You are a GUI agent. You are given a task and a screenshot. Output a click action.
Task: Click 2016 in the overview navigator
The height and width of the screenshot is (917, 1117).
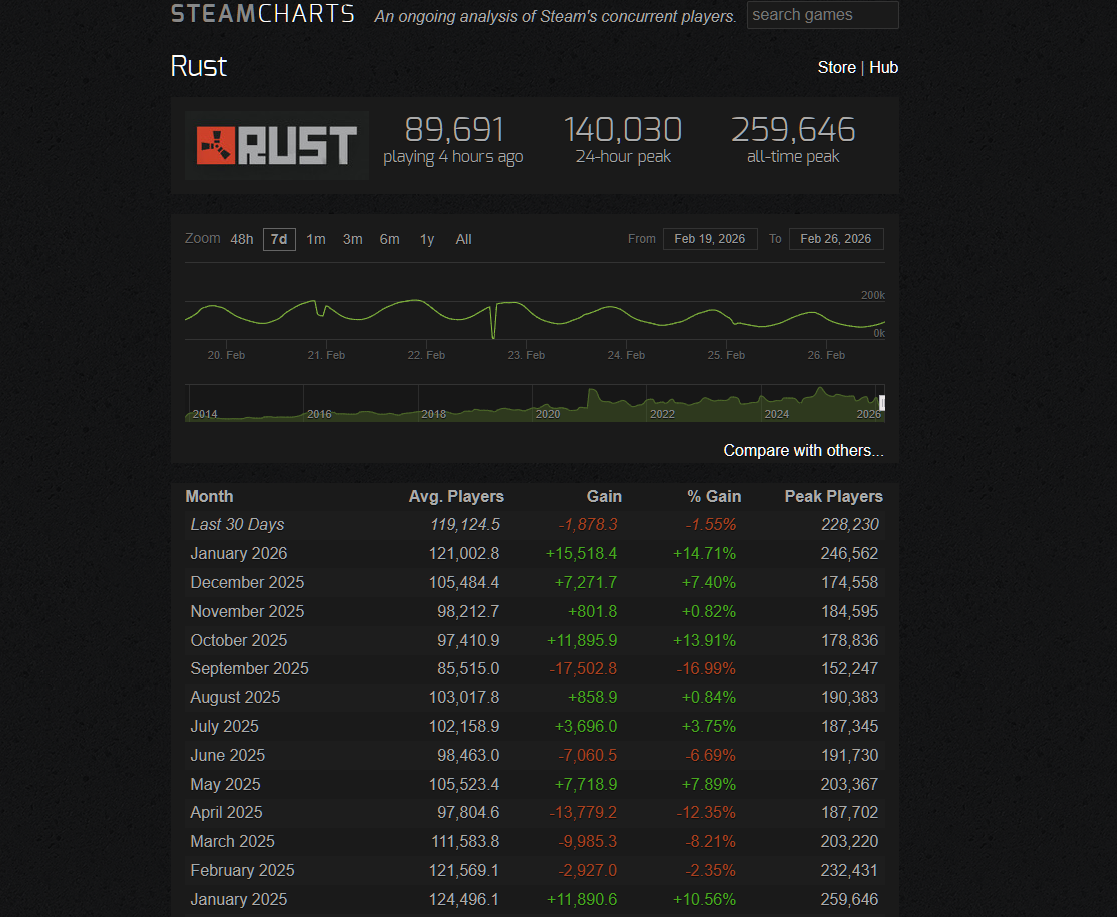tap(319, 413)
